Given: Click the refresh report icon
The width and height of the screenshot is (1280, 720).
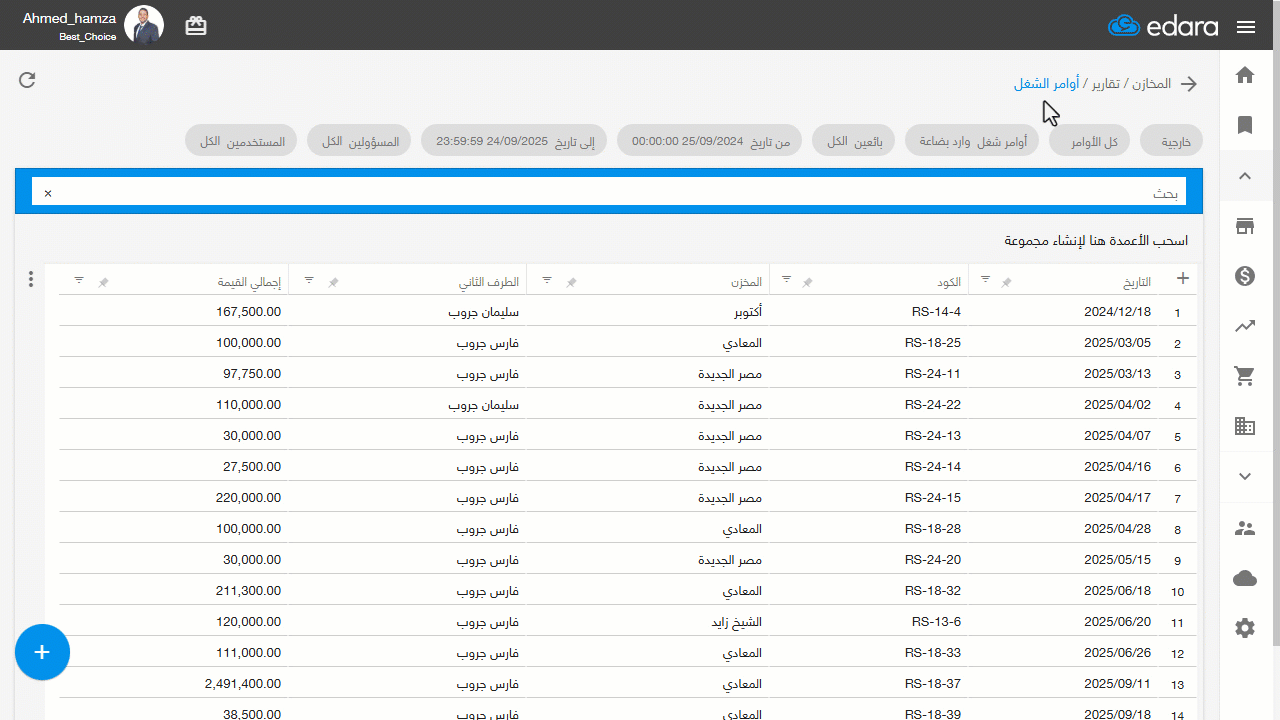Looking at the screenshot, I should [x=27, y=80].
